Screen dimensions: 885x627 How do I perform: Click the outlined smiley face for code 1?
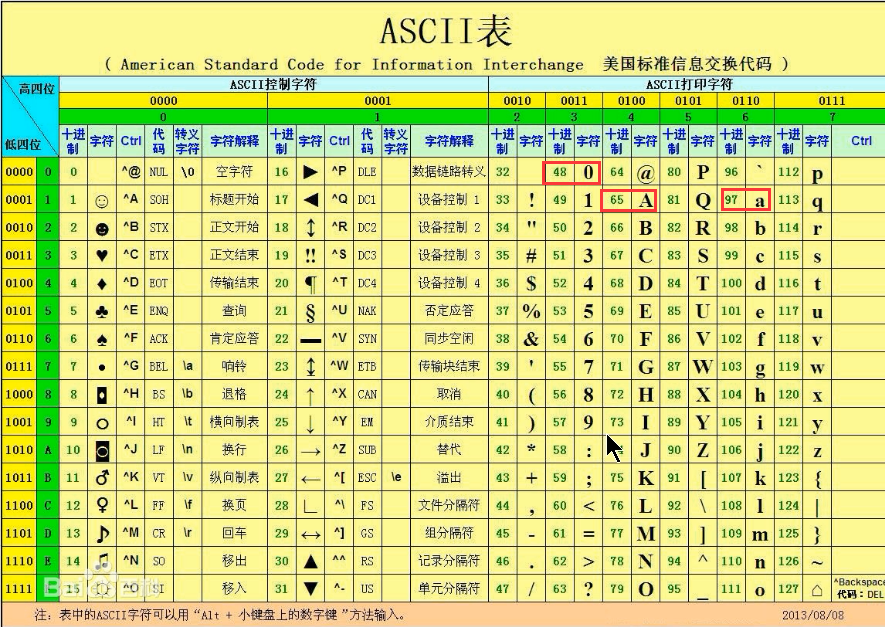click(x=102, y=200)
